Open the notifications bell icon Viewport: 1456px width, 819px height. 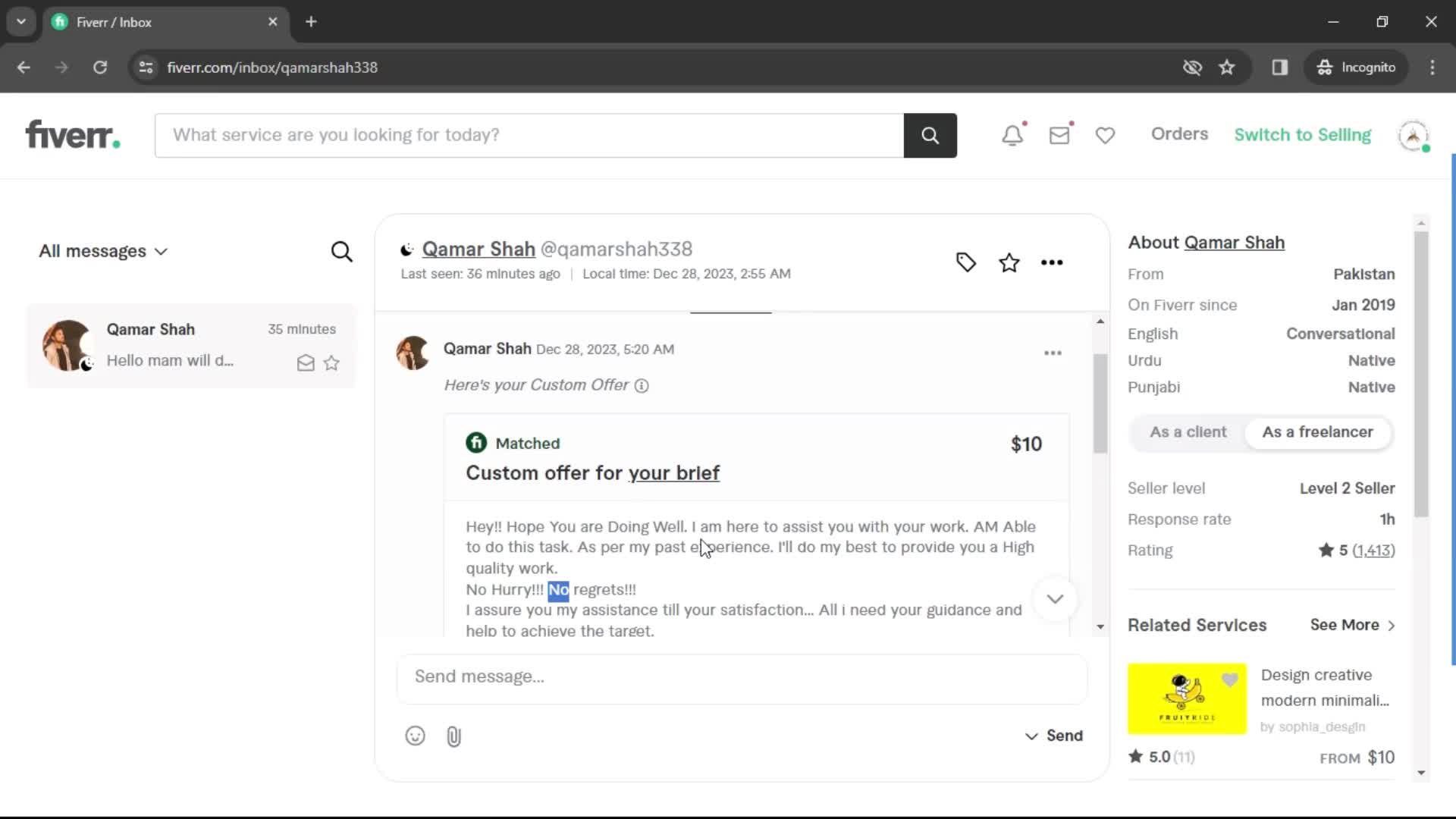point(1012,134)
